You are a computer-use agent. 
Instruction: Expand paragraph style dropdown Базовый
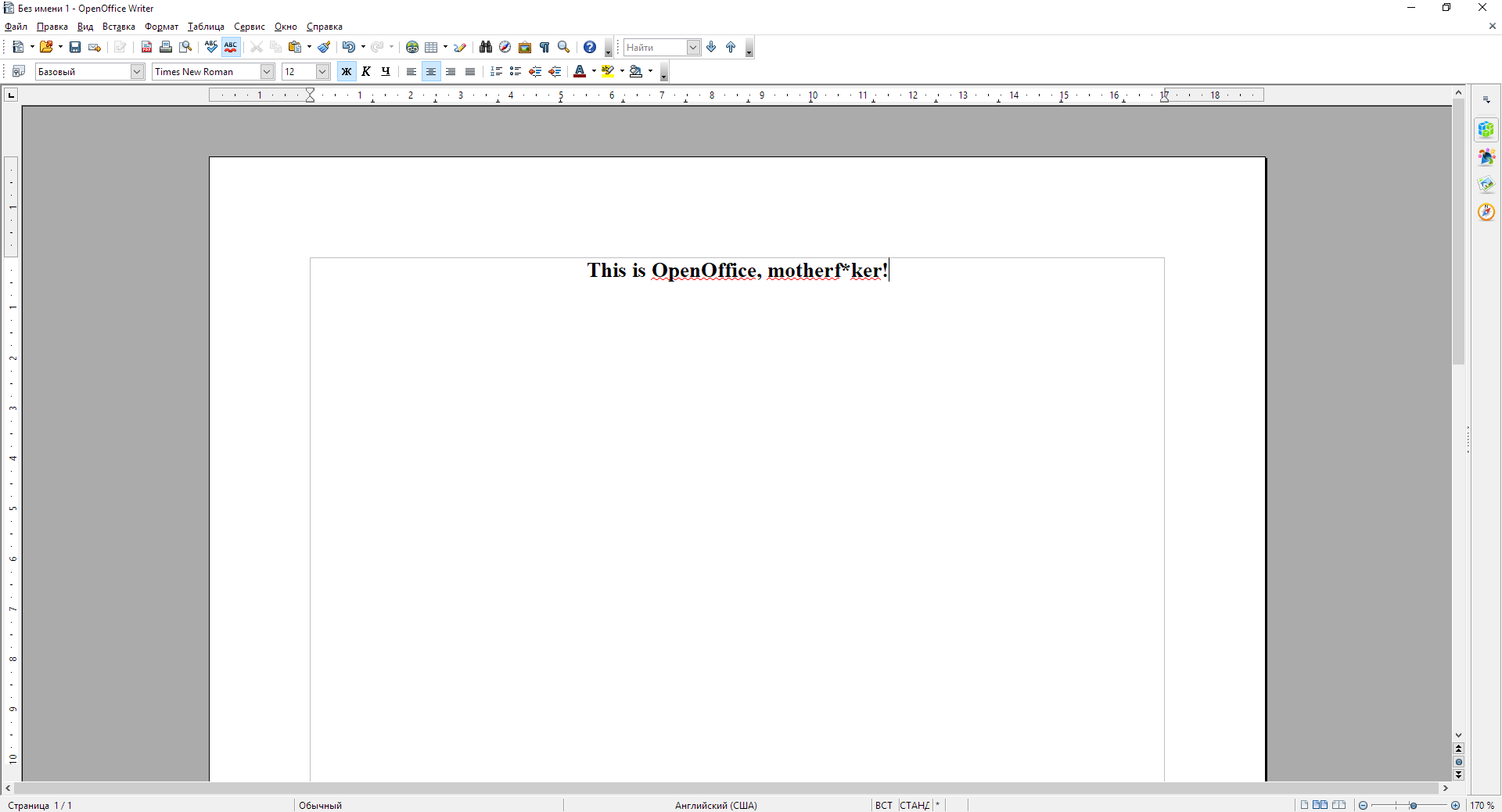tap(137, 71)
